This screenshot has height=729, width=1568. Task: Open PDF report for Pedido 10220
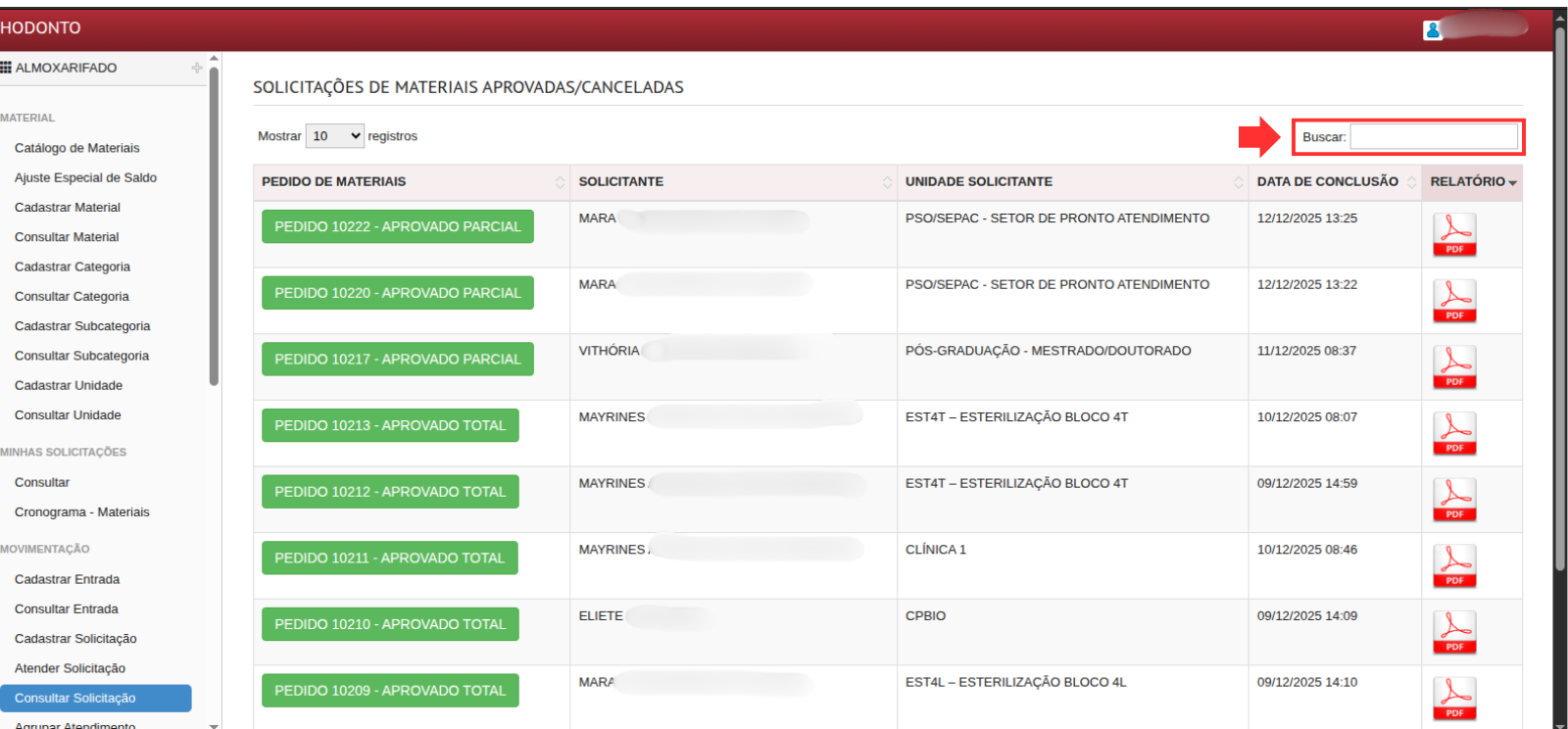(1454, 301)
